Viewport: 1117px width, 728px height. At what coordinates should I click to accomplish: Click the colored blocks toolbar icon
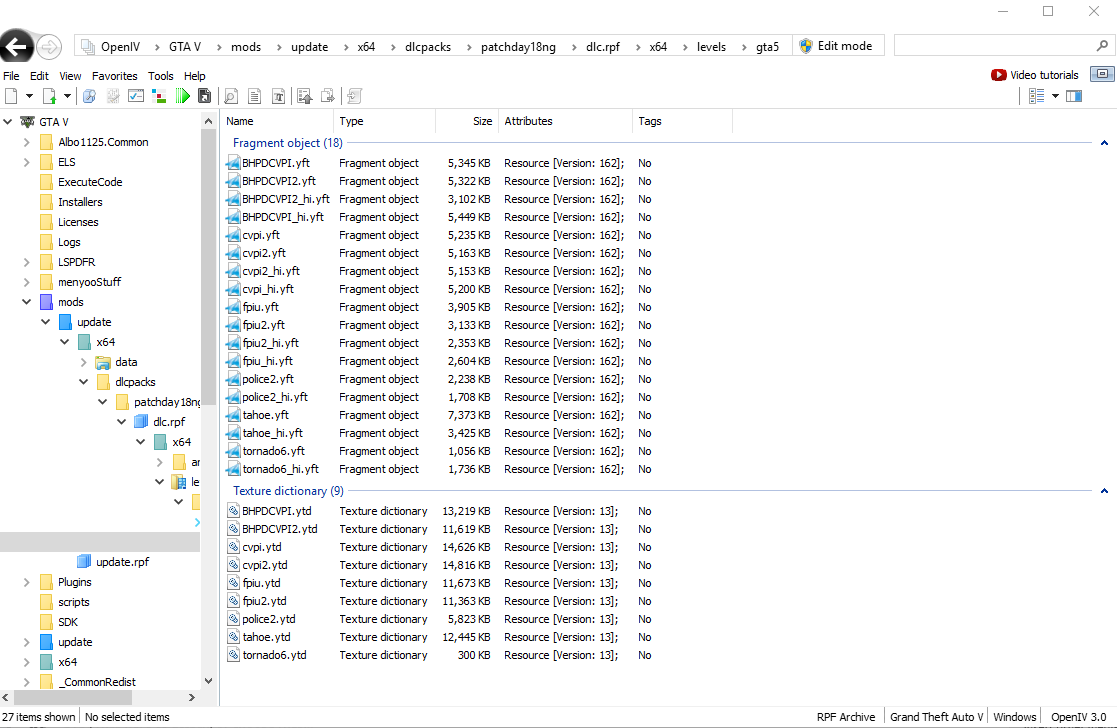tap(160, 96)
